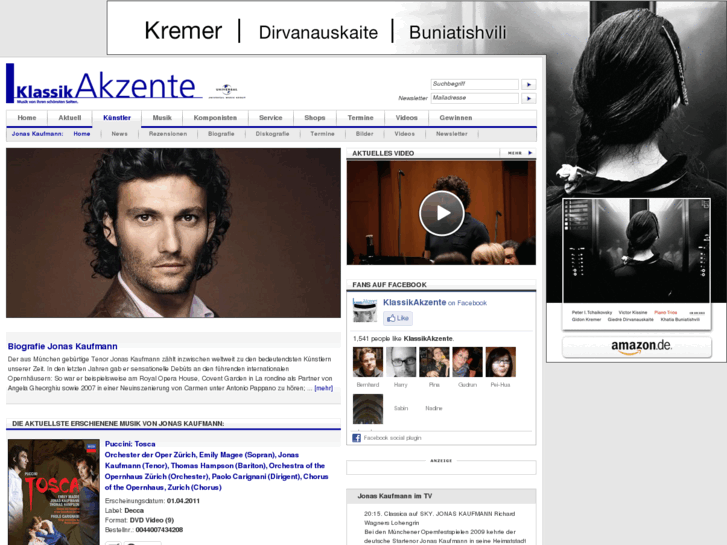Click the KlassikAkzente logo
Viewport: 727px width, 545px height.
pyautogui.click(x=104, y=84)
